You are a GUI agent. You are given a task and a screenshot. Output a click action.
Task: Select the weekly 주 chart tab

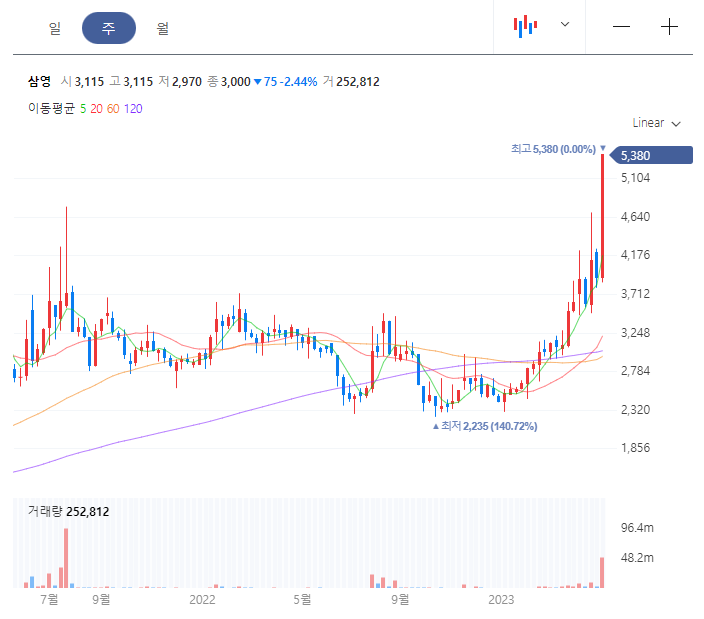click(109, 28)
